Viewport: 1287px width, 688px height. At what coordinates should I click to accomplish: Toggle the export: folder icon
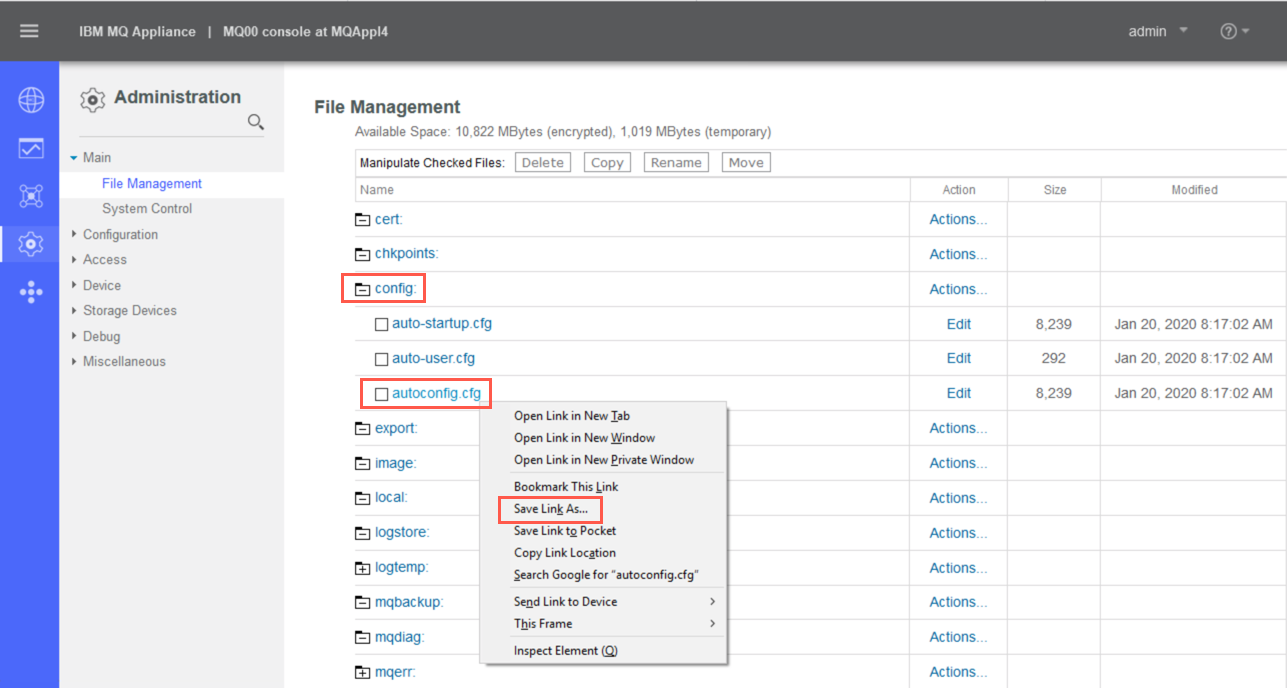coord(362,429)
